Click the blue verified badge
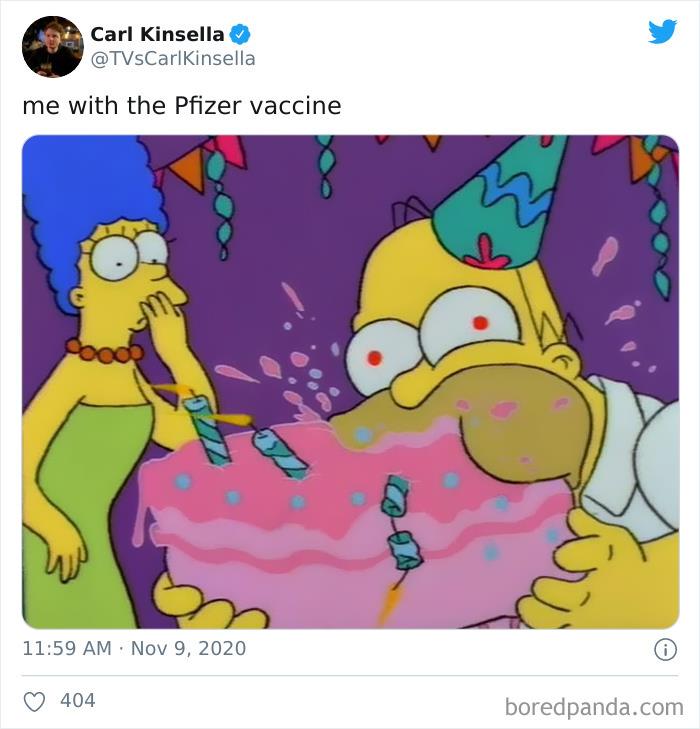The height and width of the screenshot is (729, 700). tap(240, 35)
